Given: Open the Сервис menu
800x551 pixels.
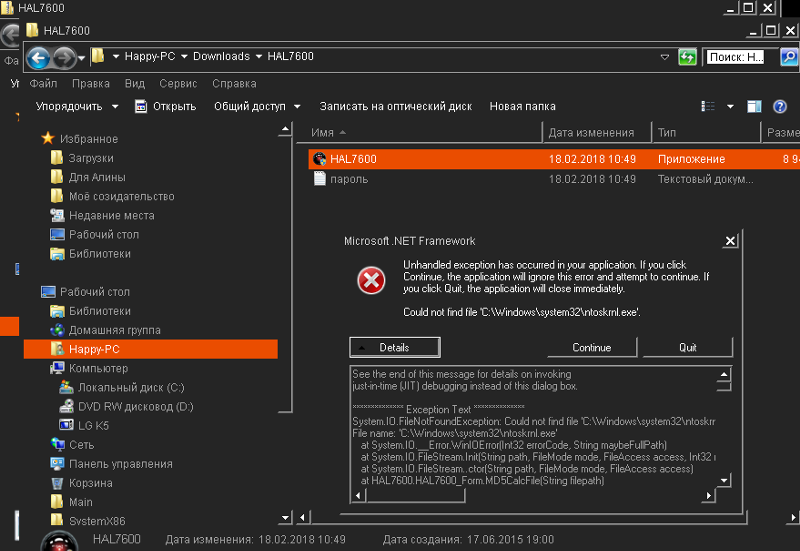Looking at the screenshot, I should [x=178, y=83].
